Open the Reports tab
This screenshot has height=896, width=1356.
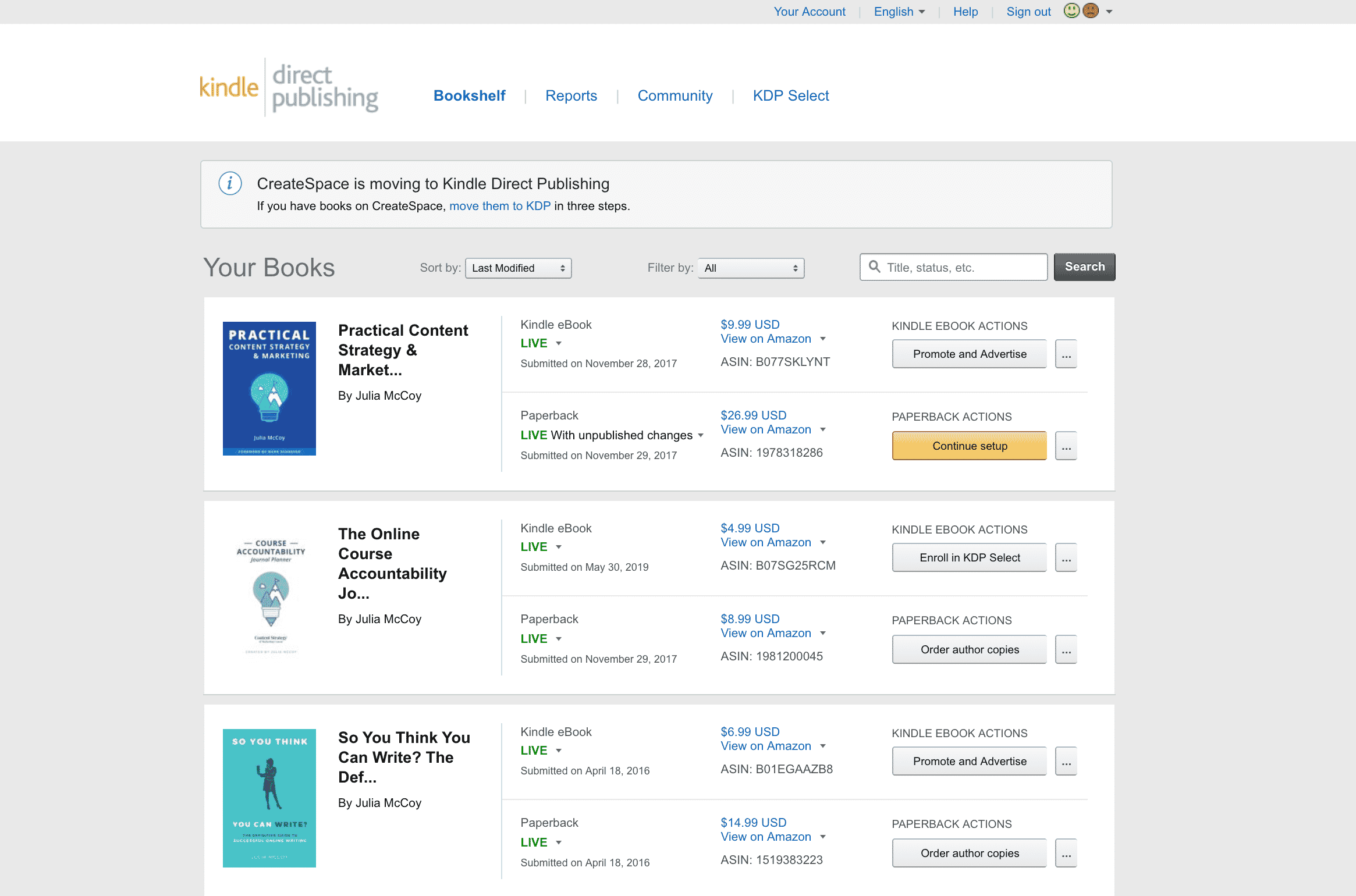click(571, 95)
